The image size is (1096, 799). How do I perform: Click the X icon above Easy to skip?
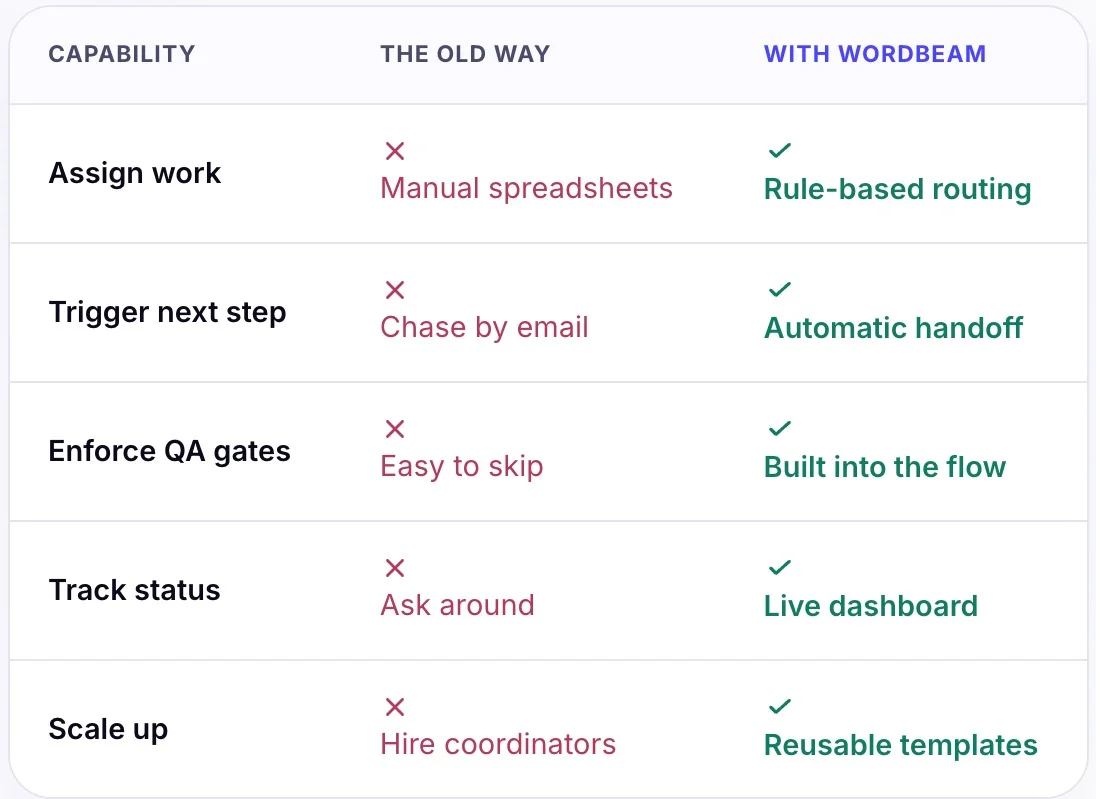[395, 429]
